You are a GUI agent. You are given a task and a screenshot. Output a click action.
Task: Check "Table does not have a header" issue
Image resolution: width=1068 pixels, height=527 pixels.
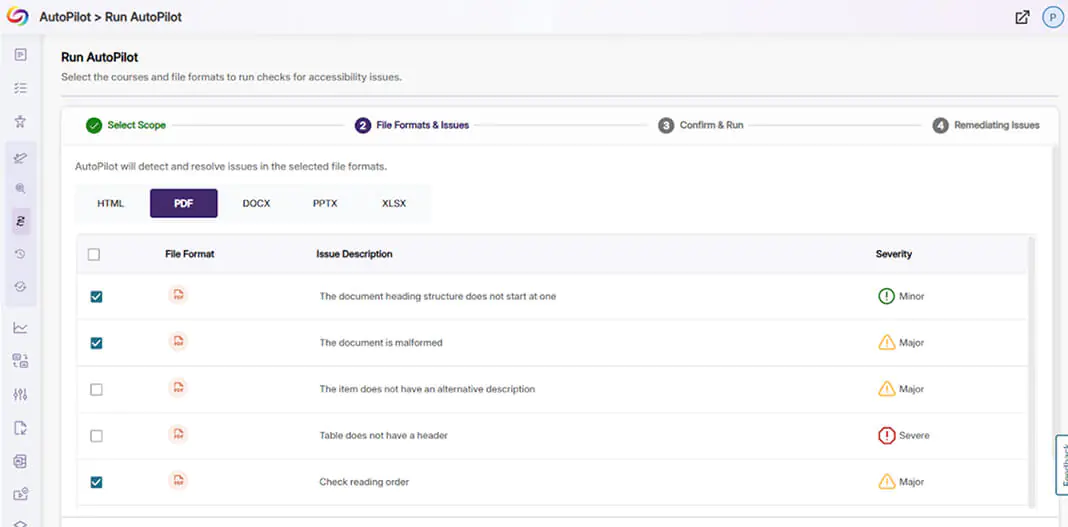(96, 436)
